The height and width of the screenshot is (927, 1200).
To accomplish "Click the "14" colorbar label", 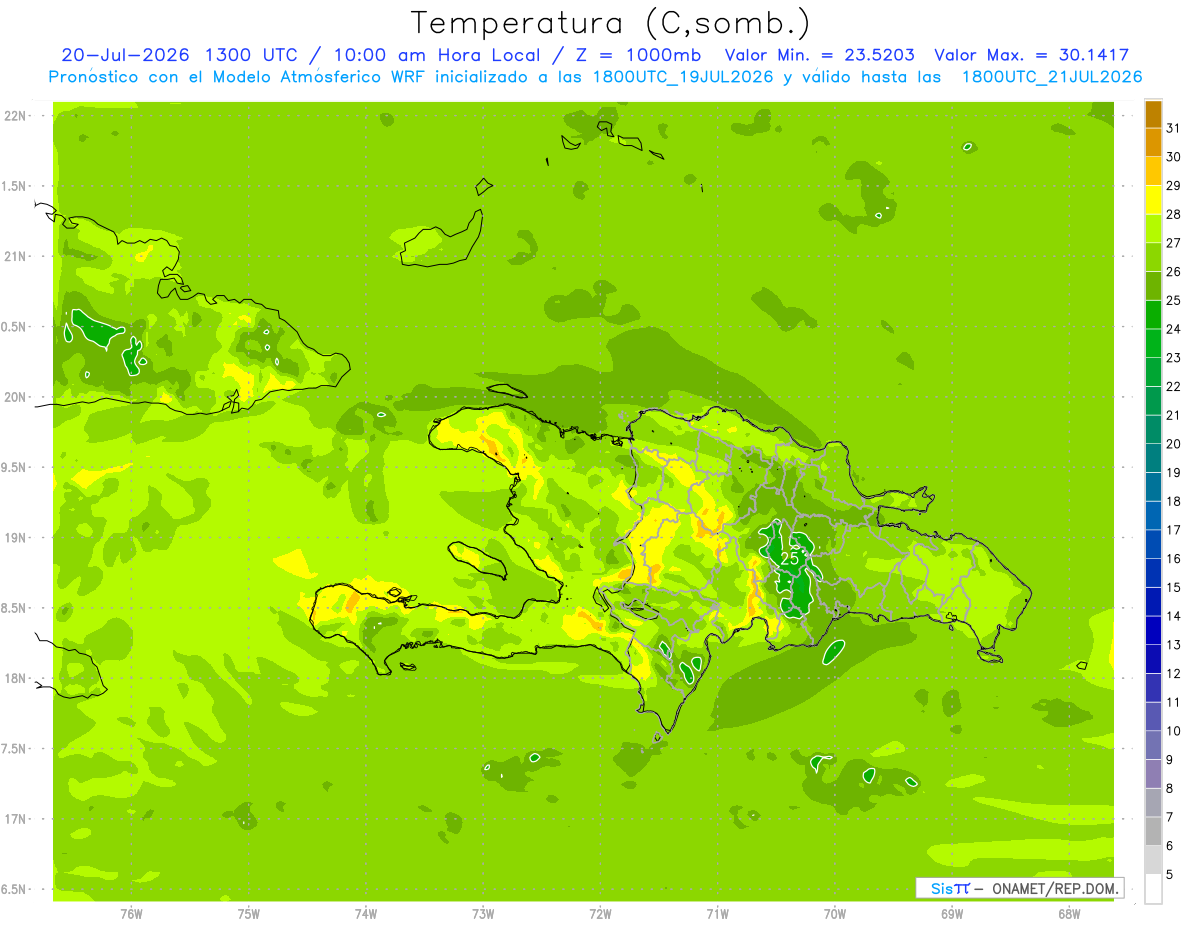I will coord(1174,616).
